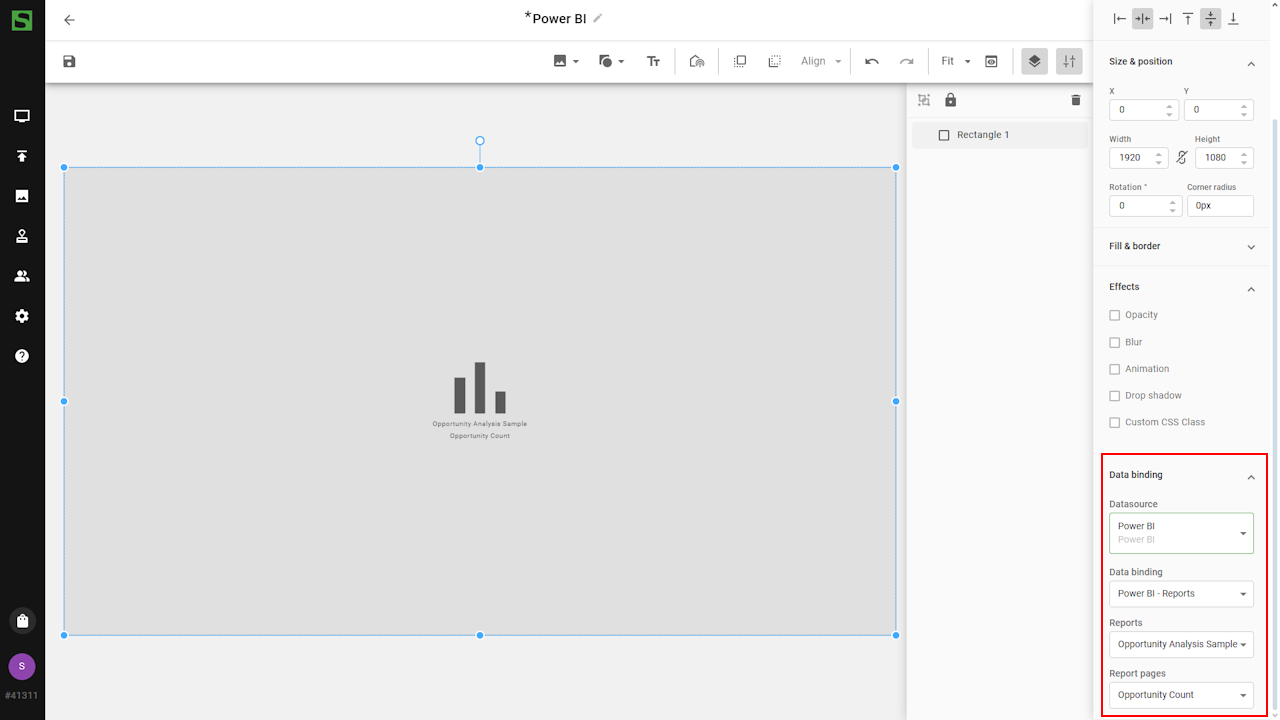Image resolution: width=1280 pixels, height=720 pixels.
Task: Click the save icon in the toolbar
Action: coord(69,62)
